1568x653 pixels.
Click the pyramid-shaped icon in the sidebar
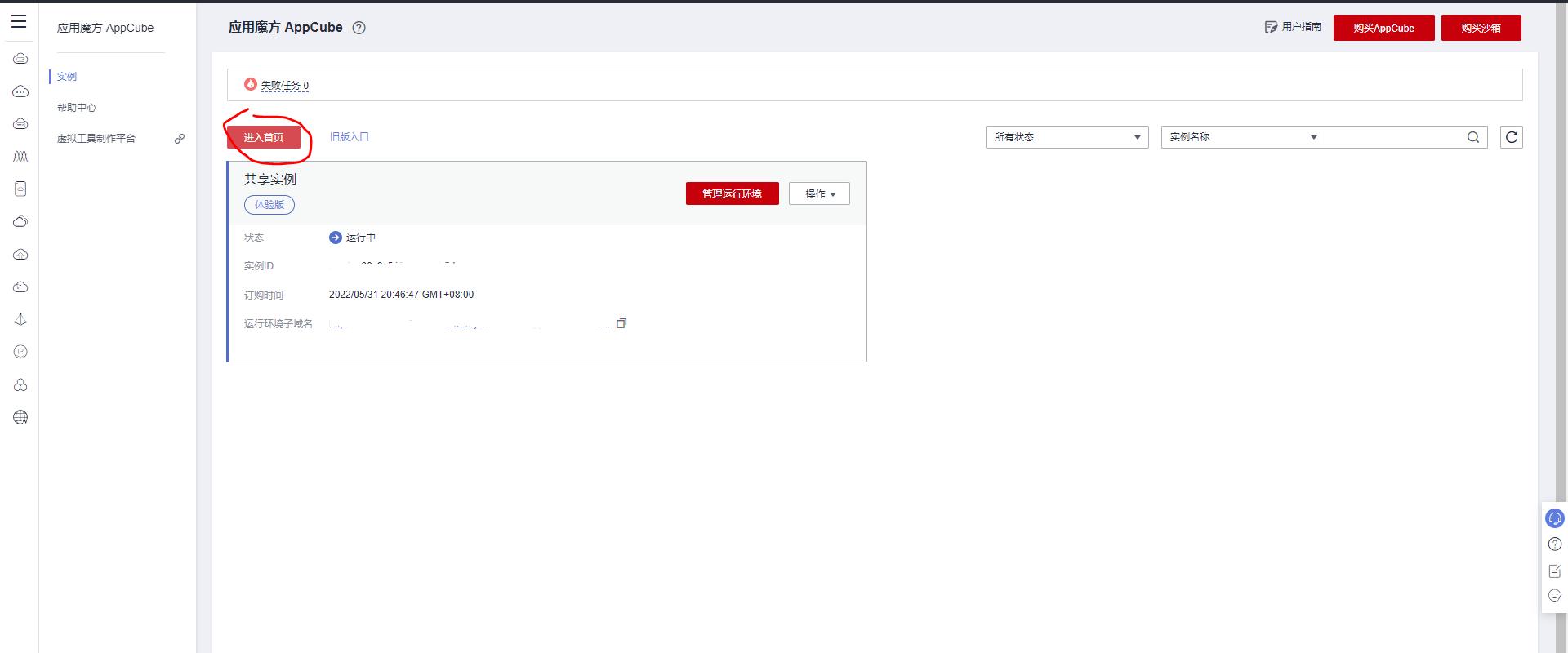20,319
